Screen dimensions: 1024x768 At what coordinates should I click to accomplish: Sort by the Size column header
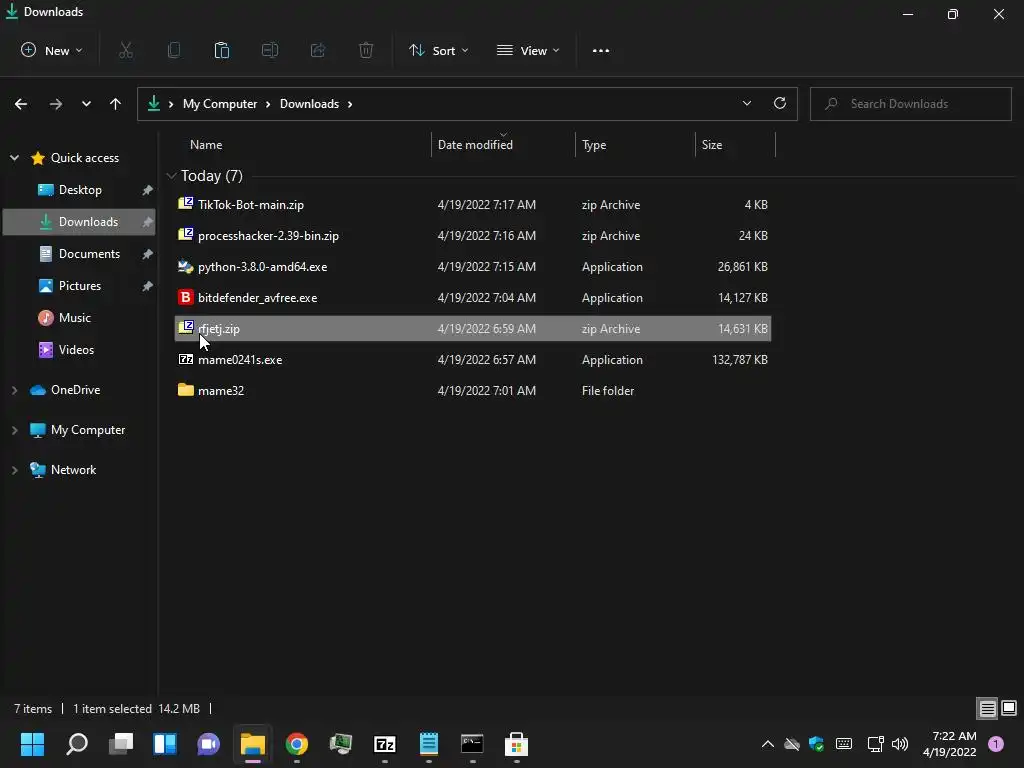click(712, 145)
